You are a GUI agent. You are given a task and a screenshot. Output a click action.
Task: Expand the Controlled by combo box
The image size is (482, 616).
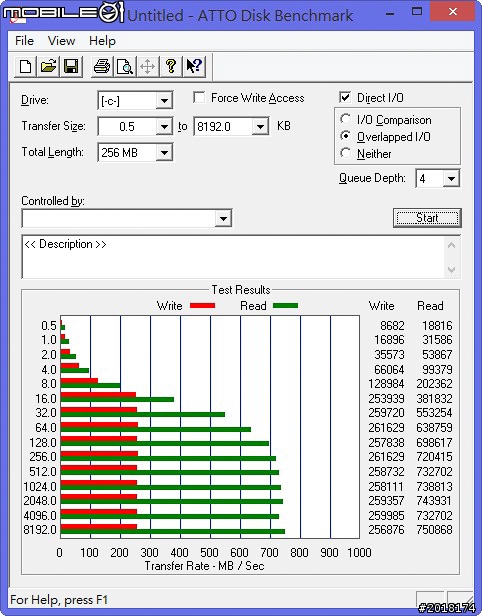click(x=223, y=218)
